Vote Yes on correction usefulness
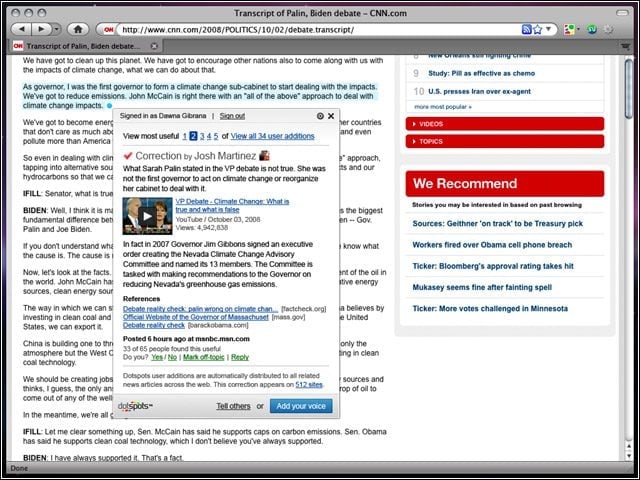The image size is (640, 480). tap(157, 357)
